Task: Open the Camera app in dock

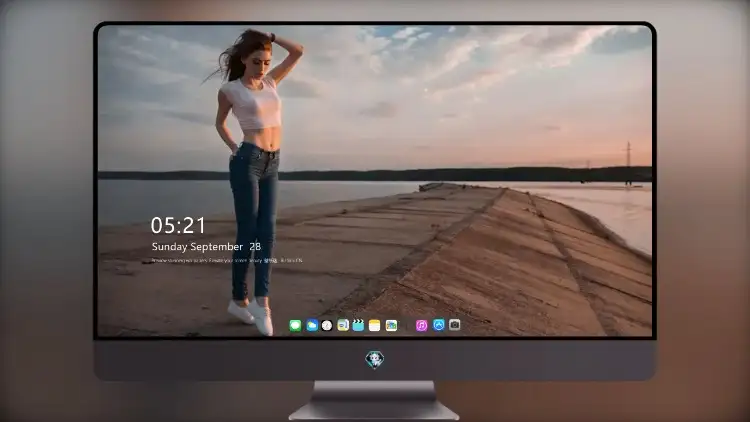Action: point(455,325)
